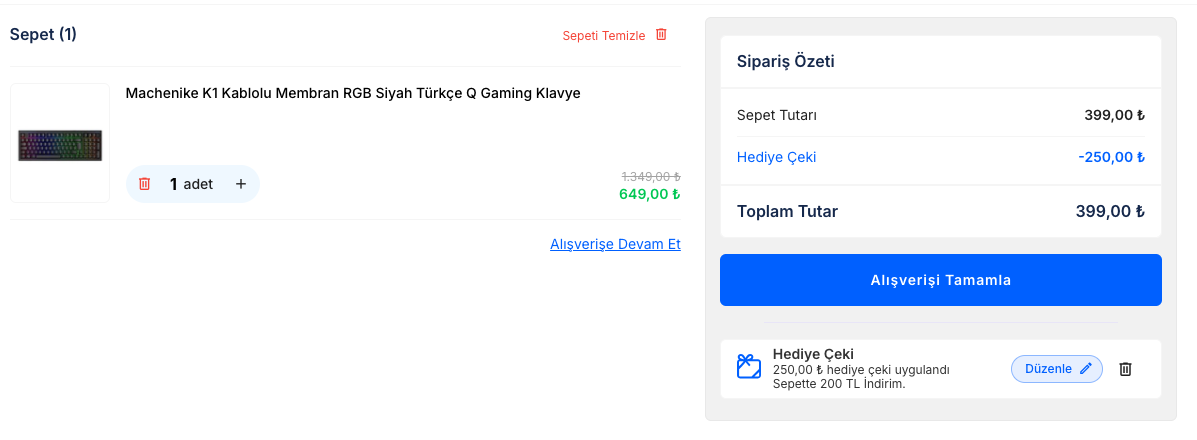The width and height of the screenshot is (1197, 440).
Task: Click the -250,00 ₺ gift card discount amount
Action: pos(1111,157)
